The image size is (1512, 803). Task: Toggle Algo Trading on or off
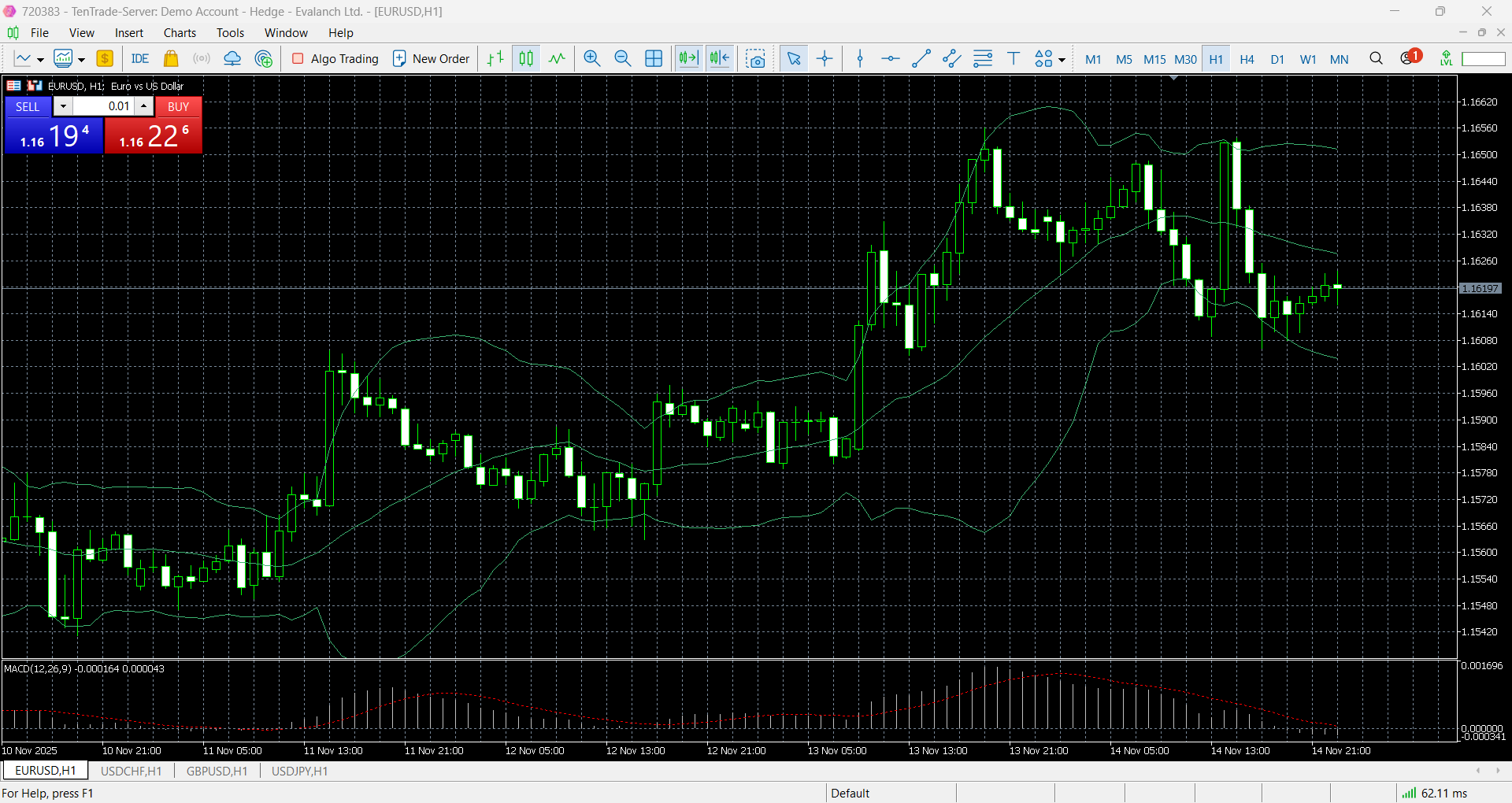[x=335, y=59]
